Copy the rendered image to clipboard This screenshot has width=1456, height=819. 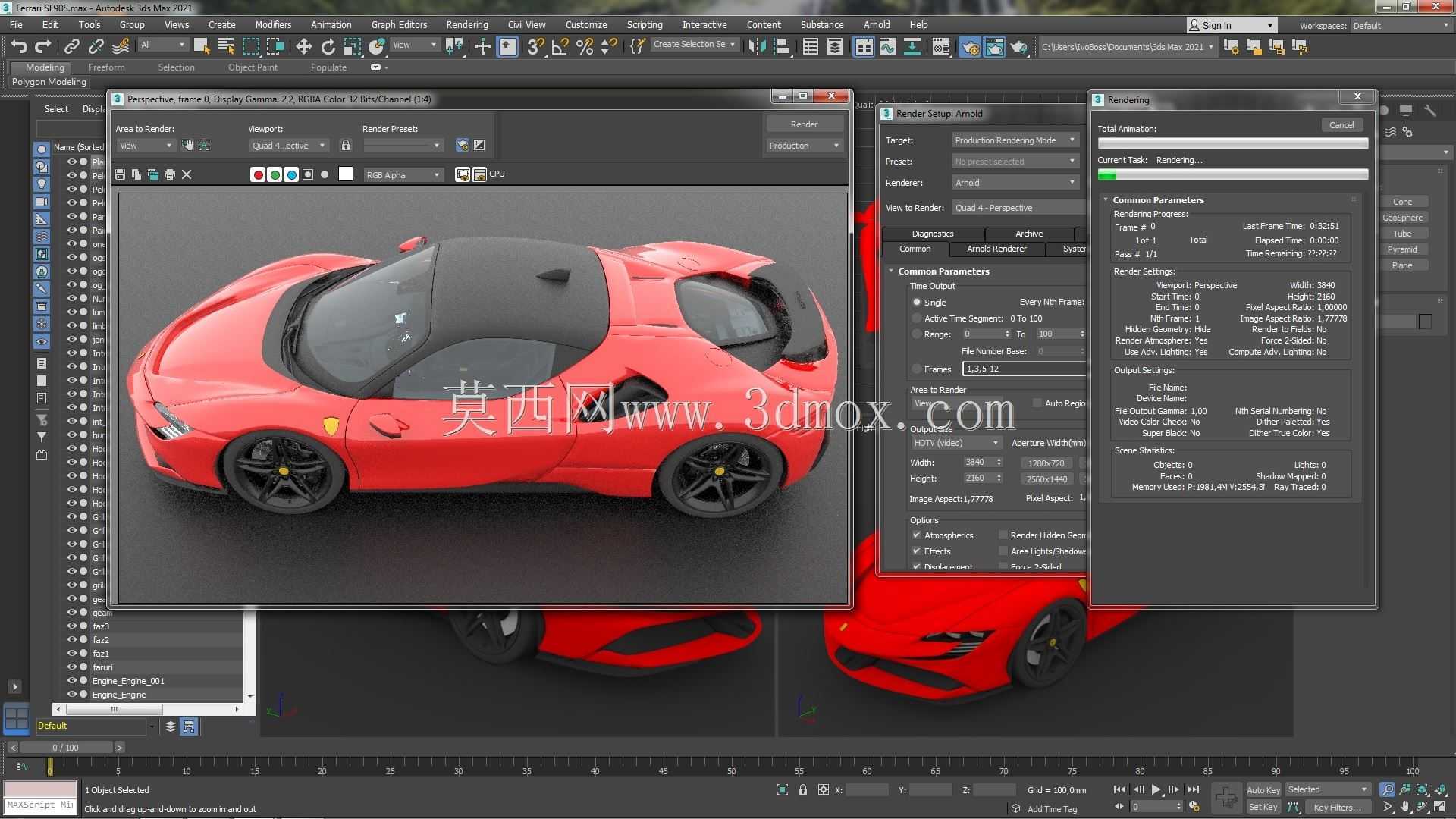[136, 174]
